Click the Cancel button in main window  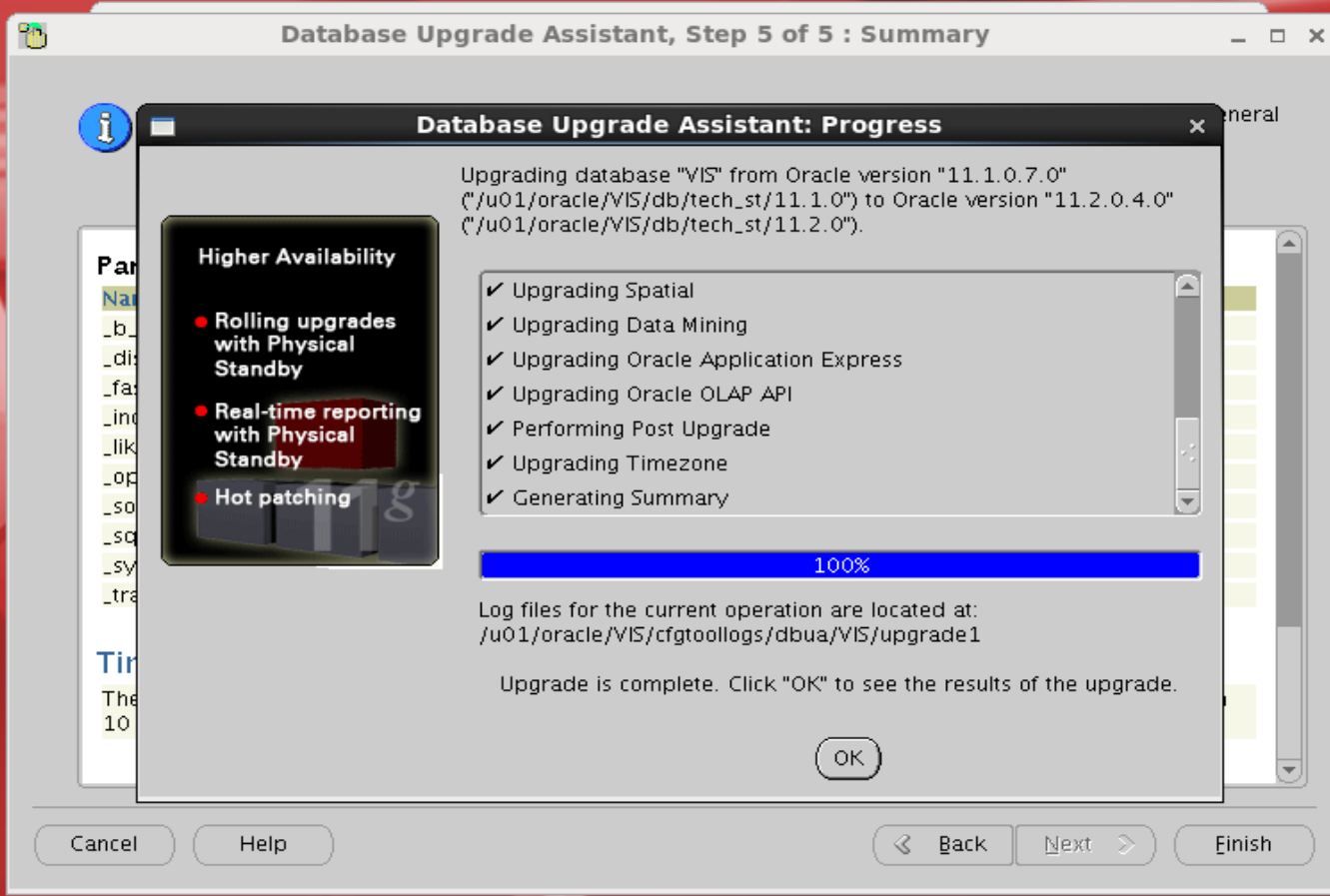pos(104,844)
